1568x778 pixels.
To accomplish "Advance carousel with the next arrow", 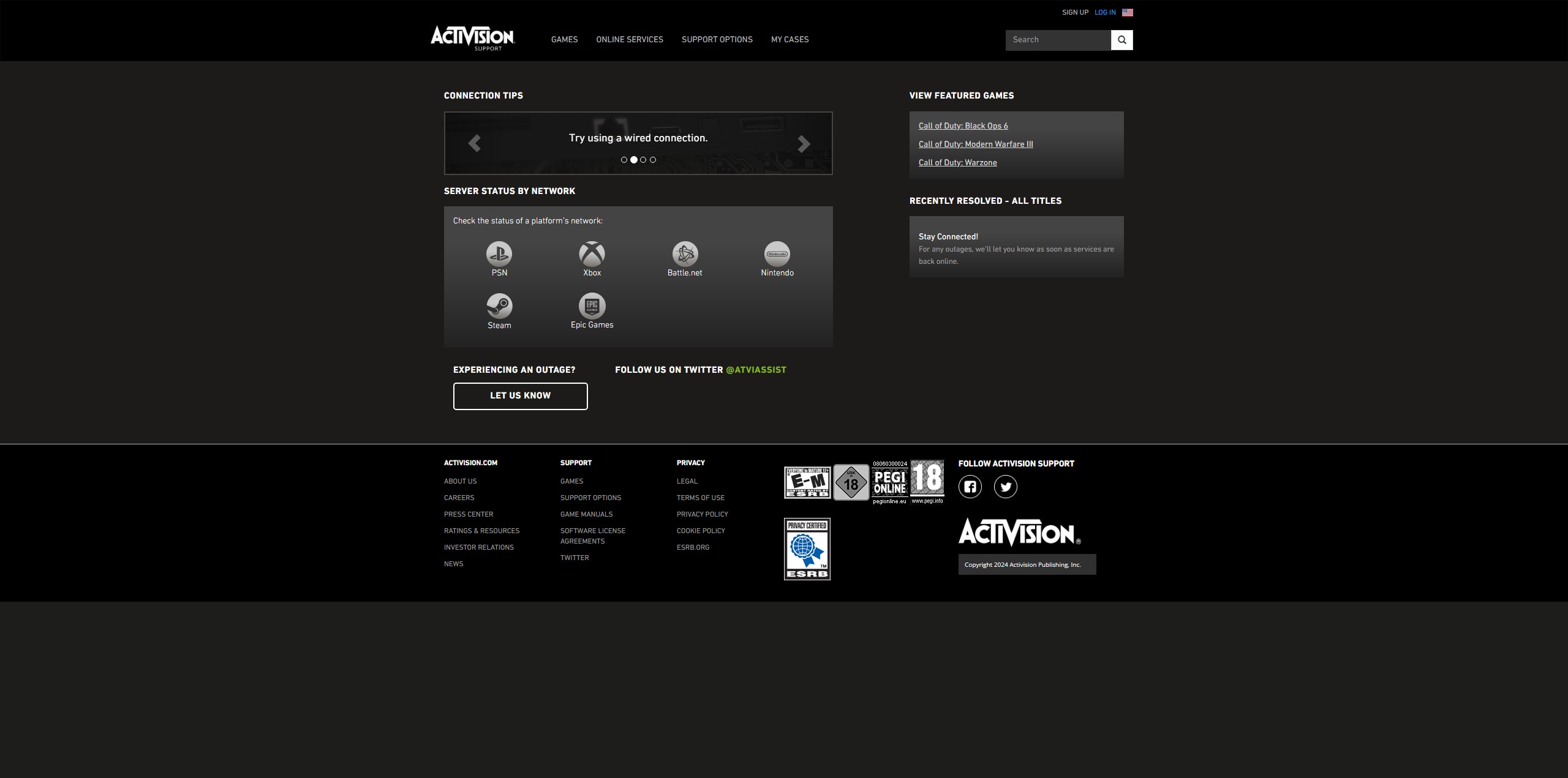I will click(804, 143).
